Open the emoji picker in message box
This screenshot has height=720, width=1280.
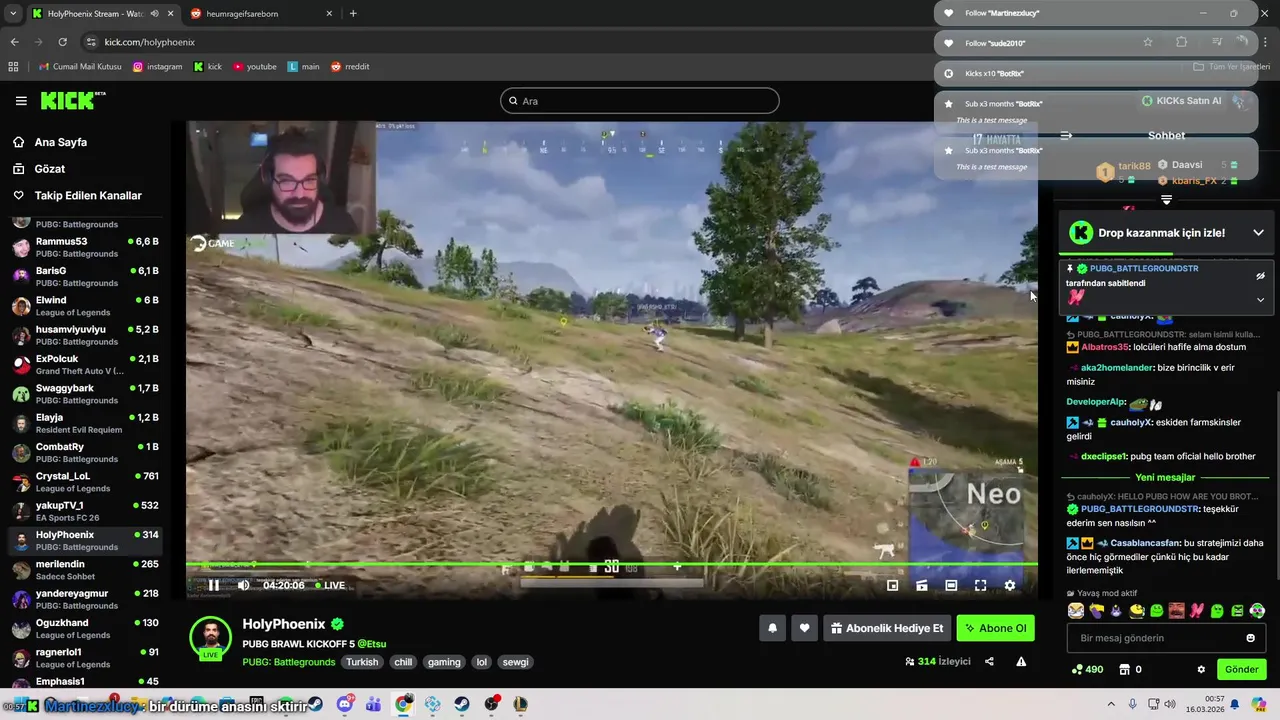[1250, 638]
